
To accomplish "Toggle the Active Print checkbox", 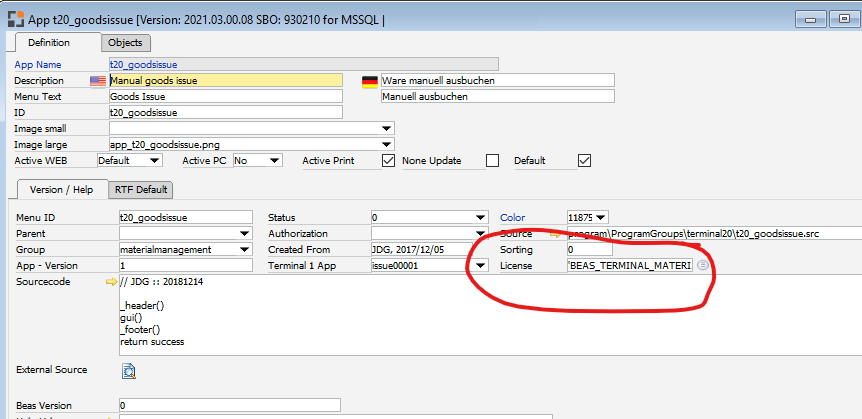I will tap(390, 160).
